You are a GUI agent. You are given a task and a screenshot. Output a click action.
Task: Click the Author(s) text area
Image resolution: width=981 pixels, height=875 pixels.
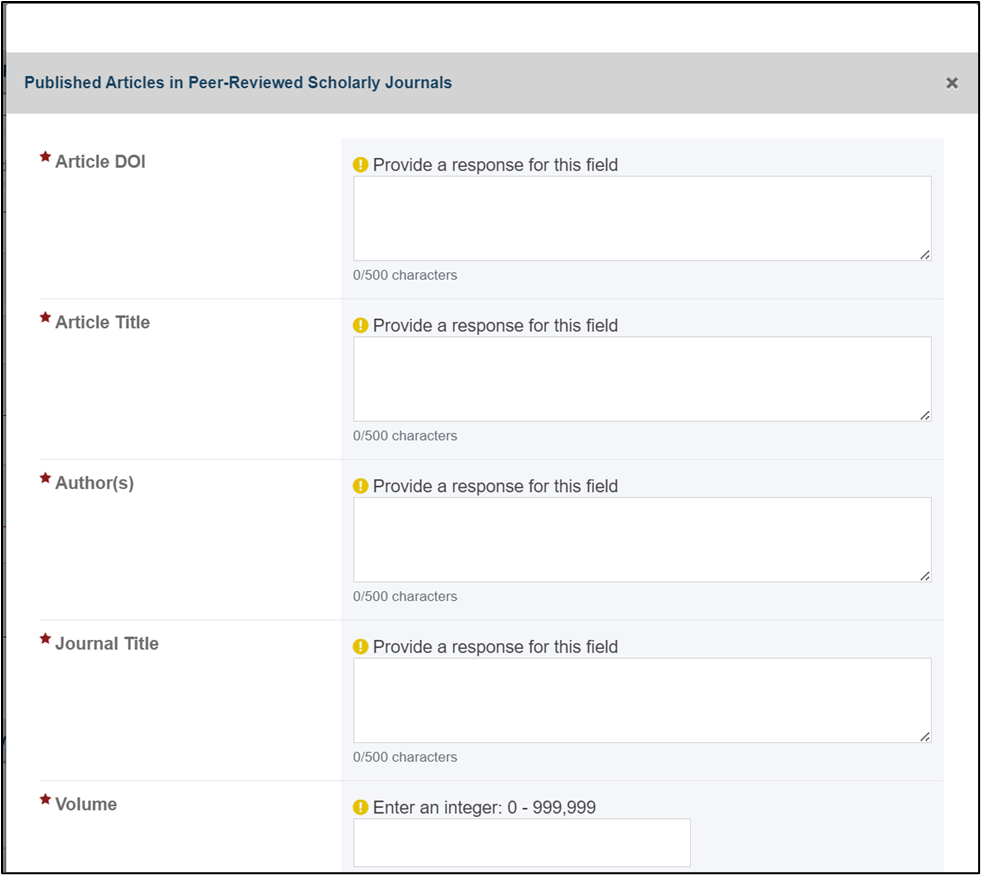[642, 540]
